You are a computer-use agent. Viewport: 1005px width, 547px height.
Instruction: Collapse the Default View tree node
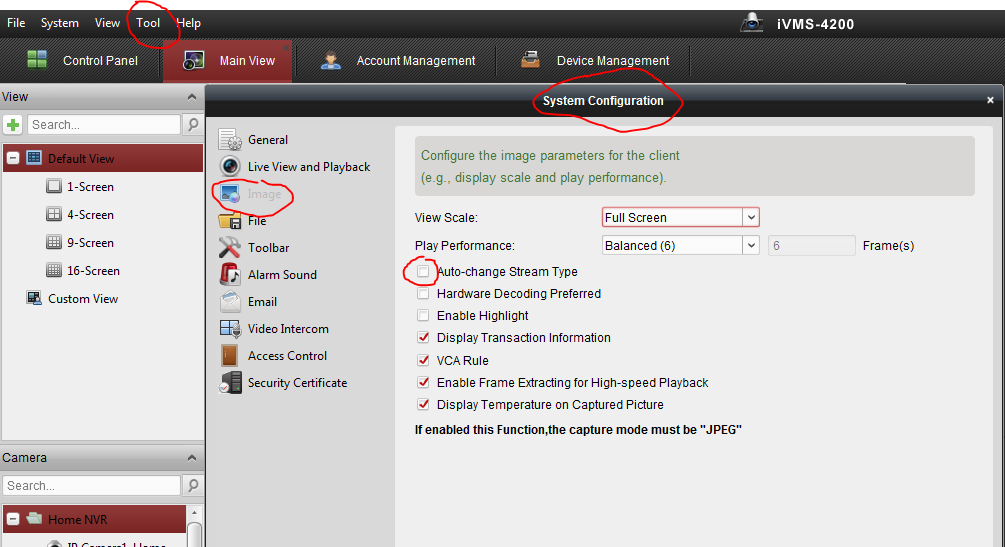[x=13, y=158]
